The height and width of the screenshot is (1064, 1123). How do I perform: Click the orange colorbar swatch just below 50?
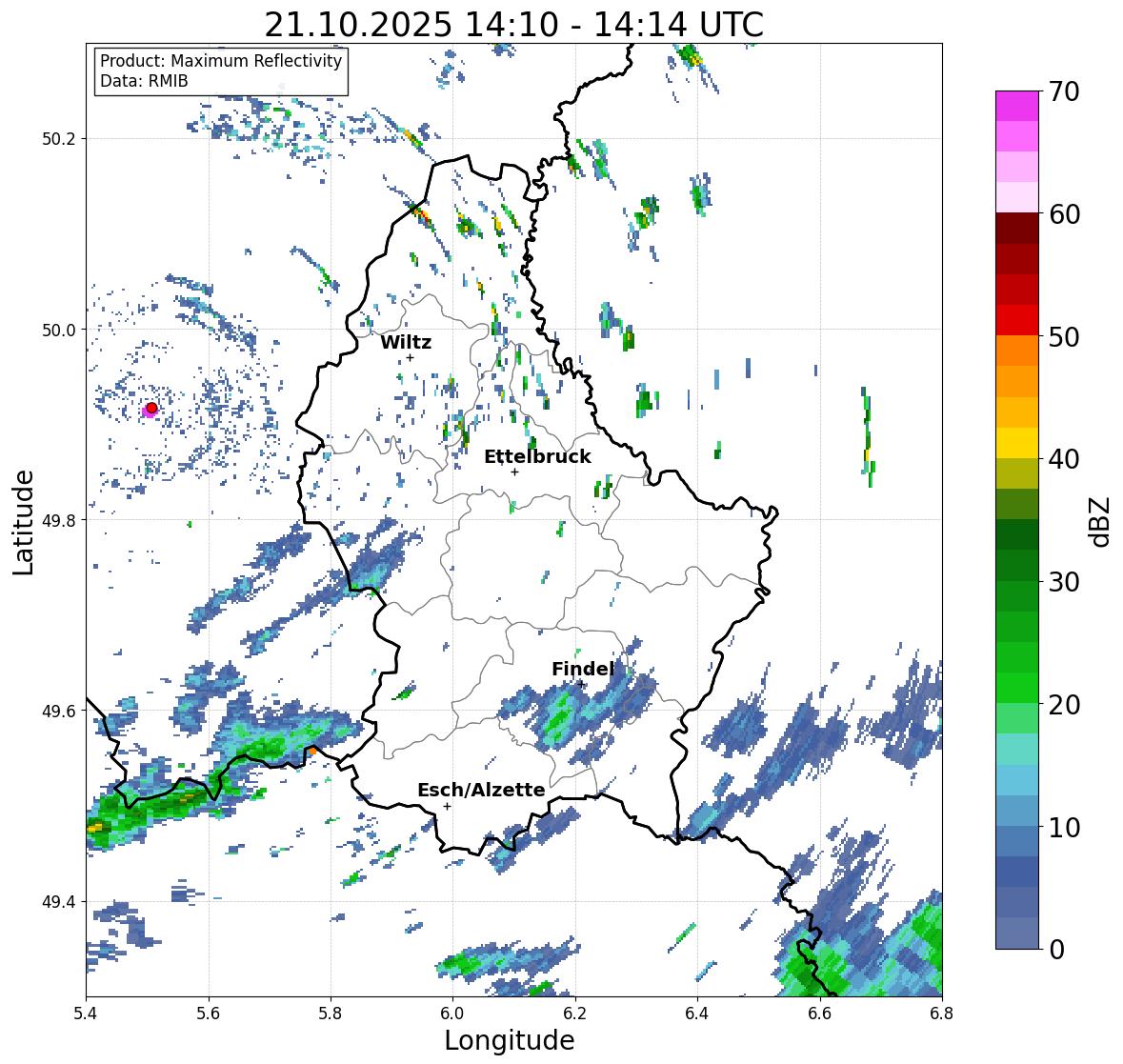pyautogui.click(x=1017, y=351)
